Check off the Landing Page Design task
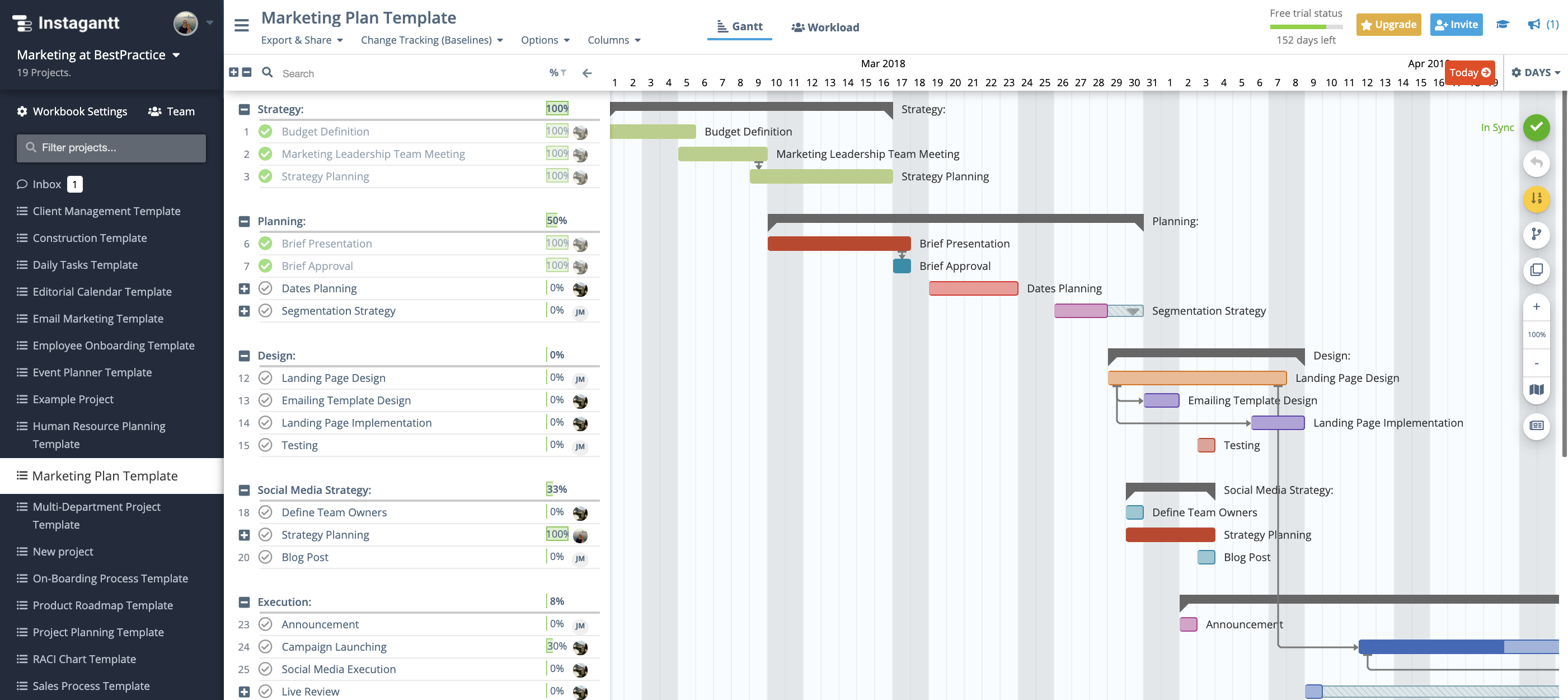The width and height of the screenshot is (1568, 700). [x=265, y=377]
